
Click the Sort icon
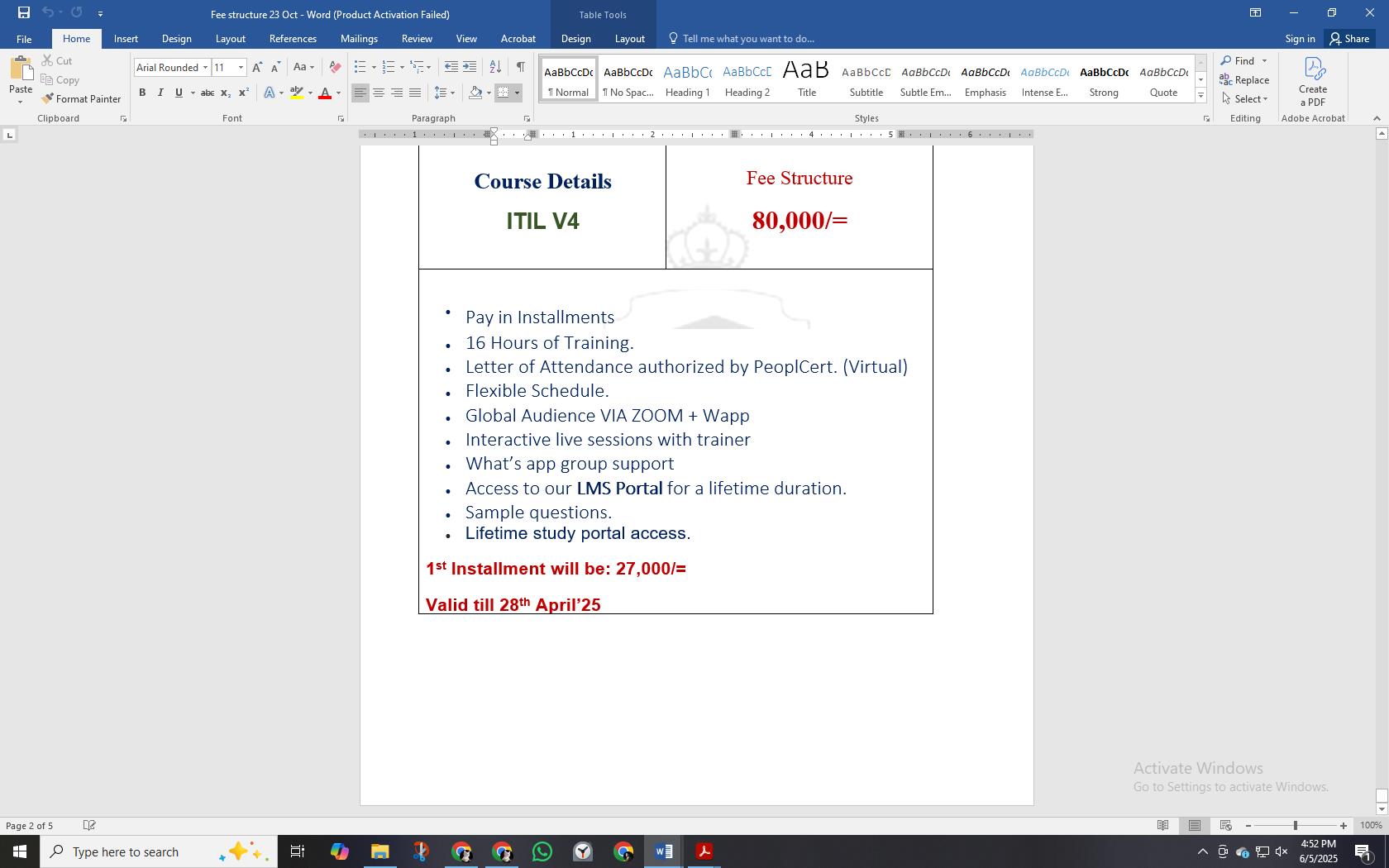click(495, 67)
